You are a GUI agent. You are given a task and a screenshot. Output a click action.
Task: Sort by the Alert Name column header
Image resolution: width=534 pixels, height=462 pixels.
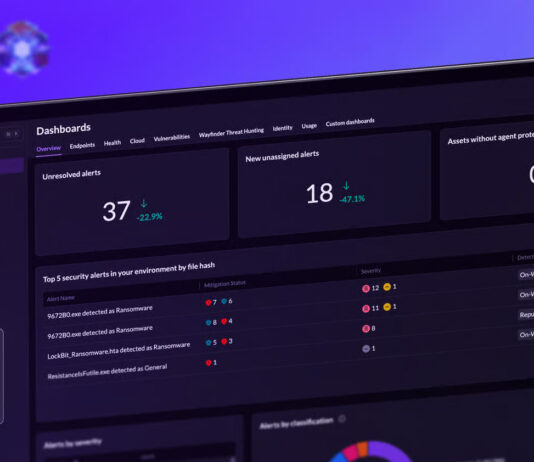click(x=61, y=299)
